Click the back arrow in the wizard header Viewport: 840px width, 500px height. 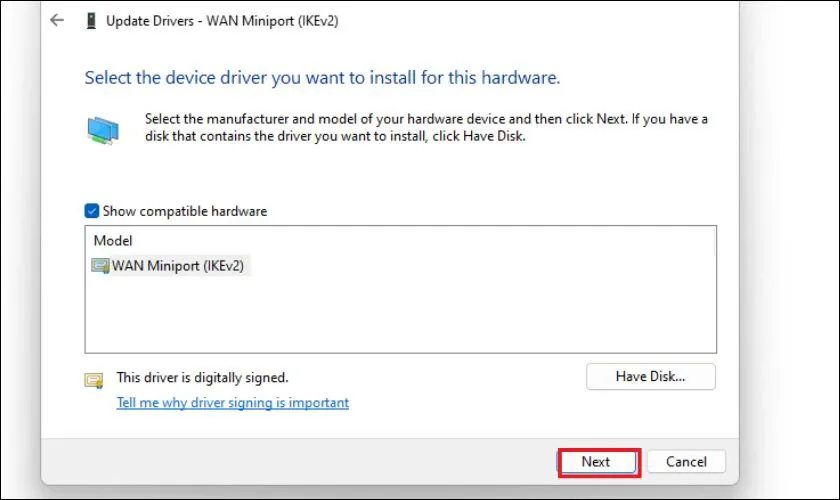coord(57,20)
